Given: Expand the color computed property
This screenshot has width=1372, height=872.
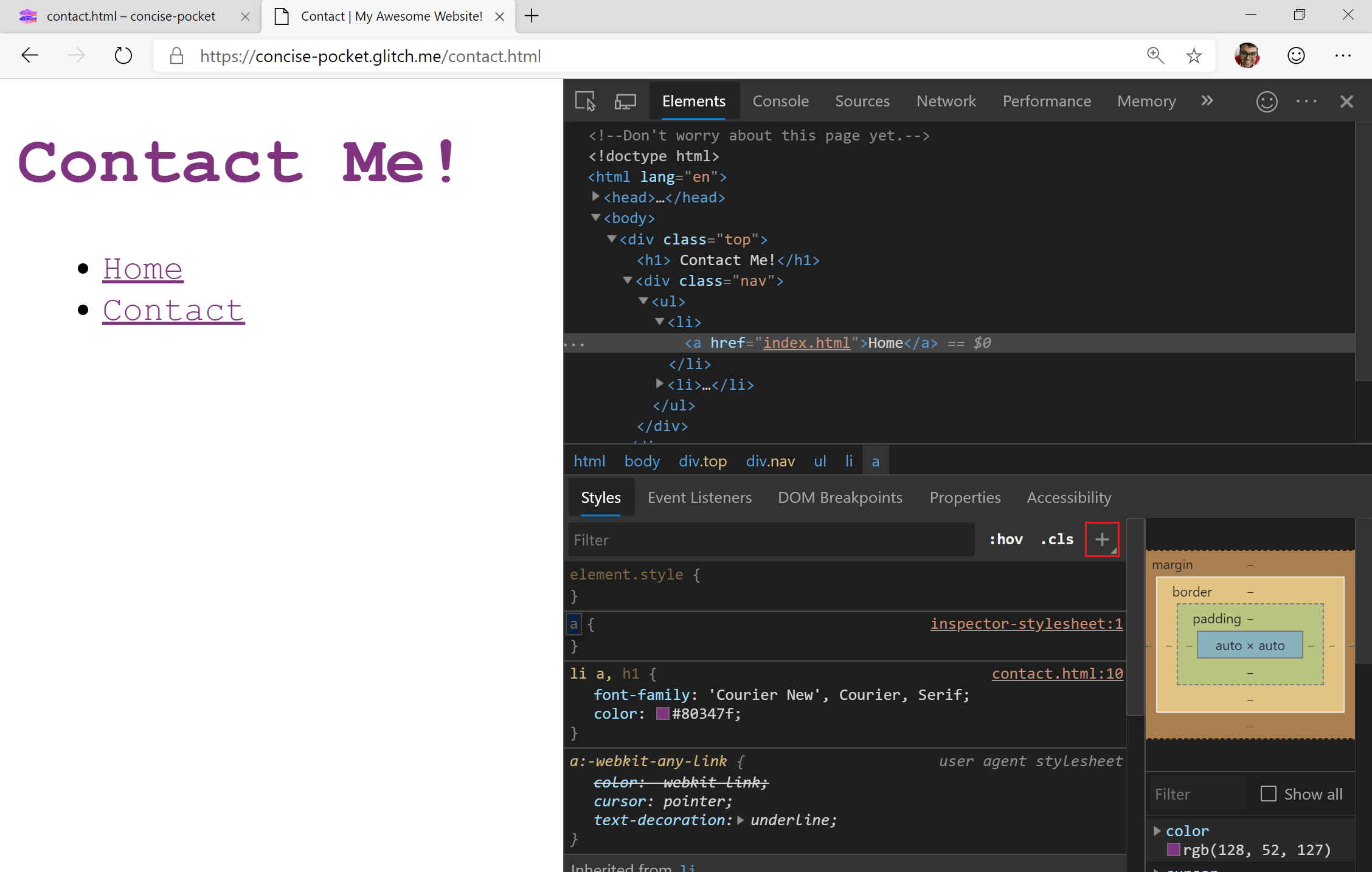Looking at the screenshot, I should (1157, 831).
